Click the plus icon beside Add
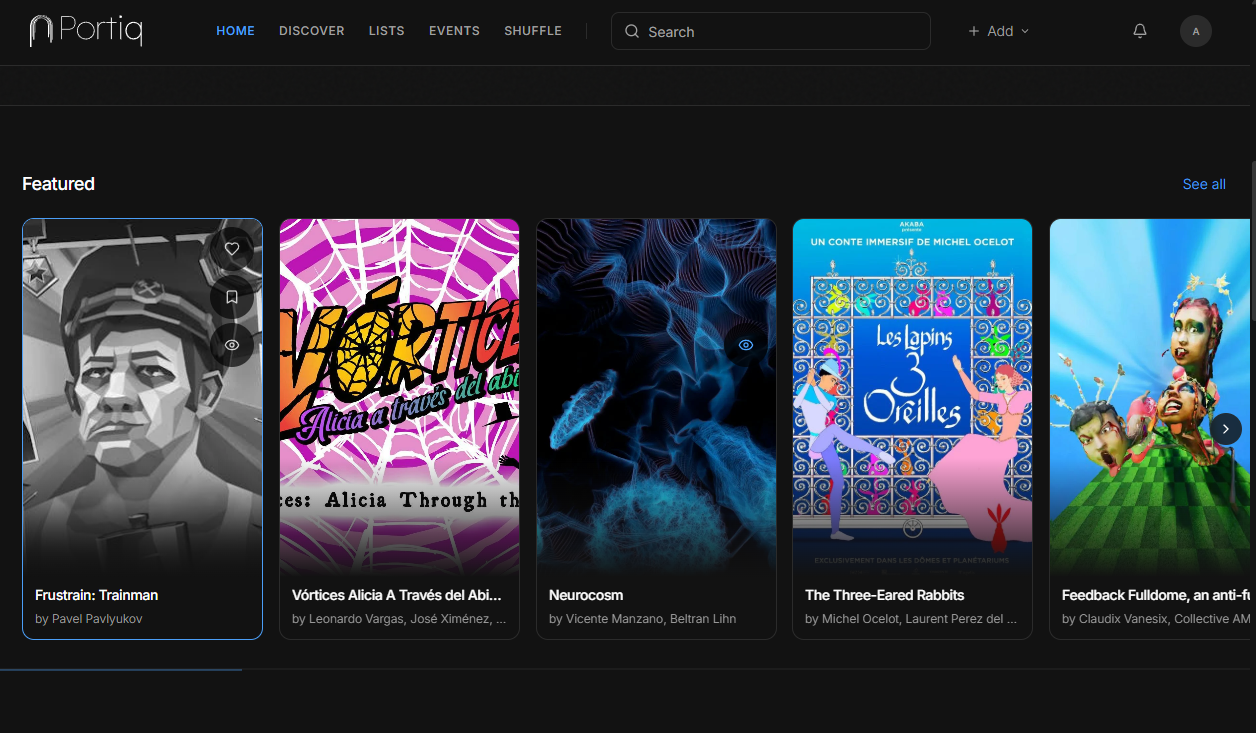Image resolution: width=1256 pixels, height=733 pixels. click(973, 31)
